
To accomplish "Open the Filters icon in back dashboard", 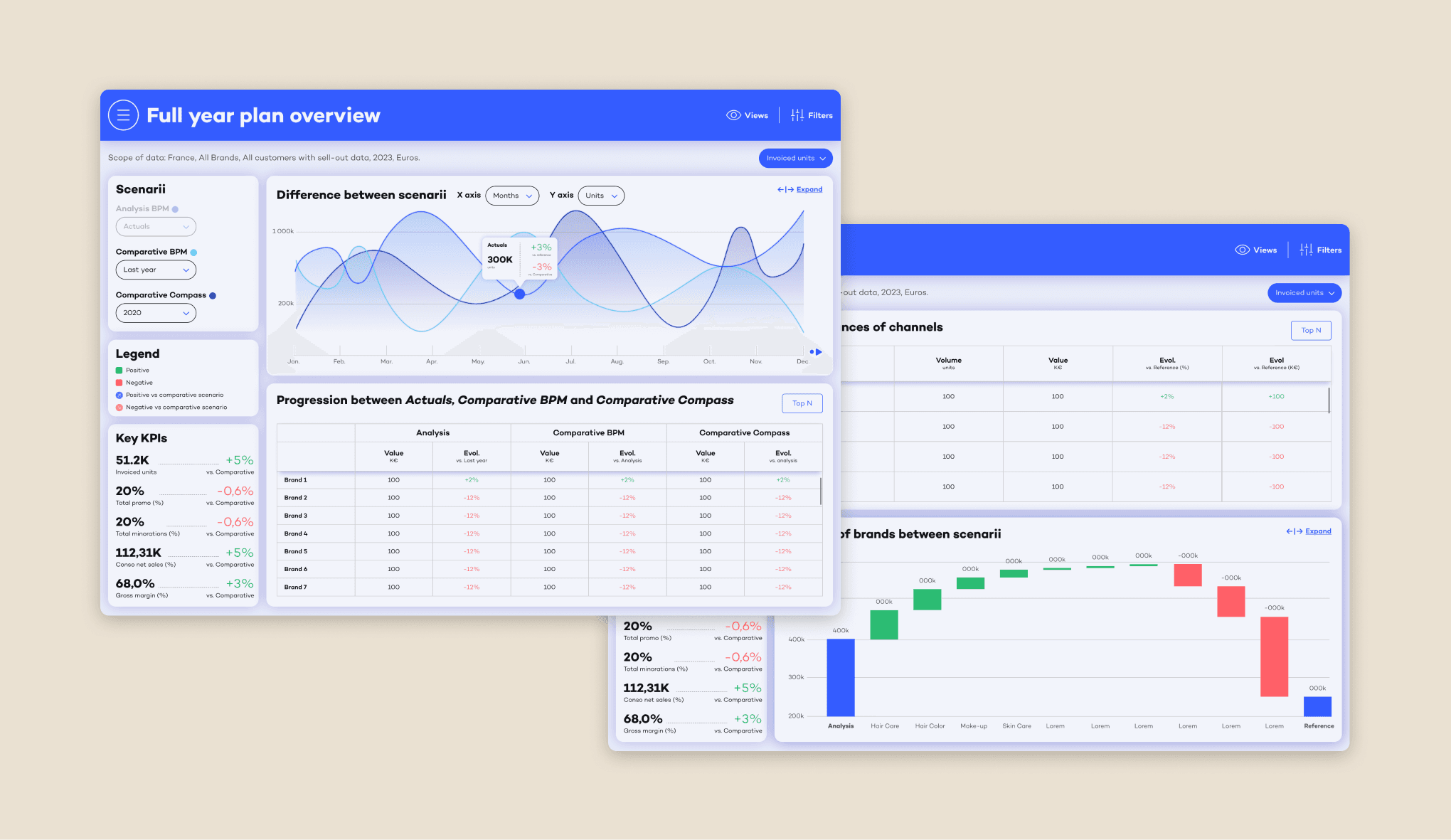I will coord(1306,250).
